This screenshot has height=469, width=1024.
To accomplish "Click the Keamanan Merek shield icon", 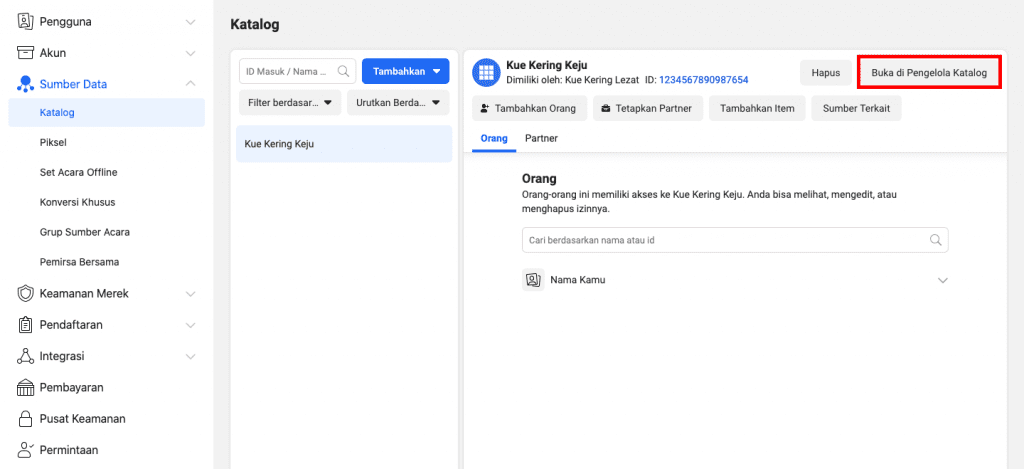I will click(x=26, y=294).
